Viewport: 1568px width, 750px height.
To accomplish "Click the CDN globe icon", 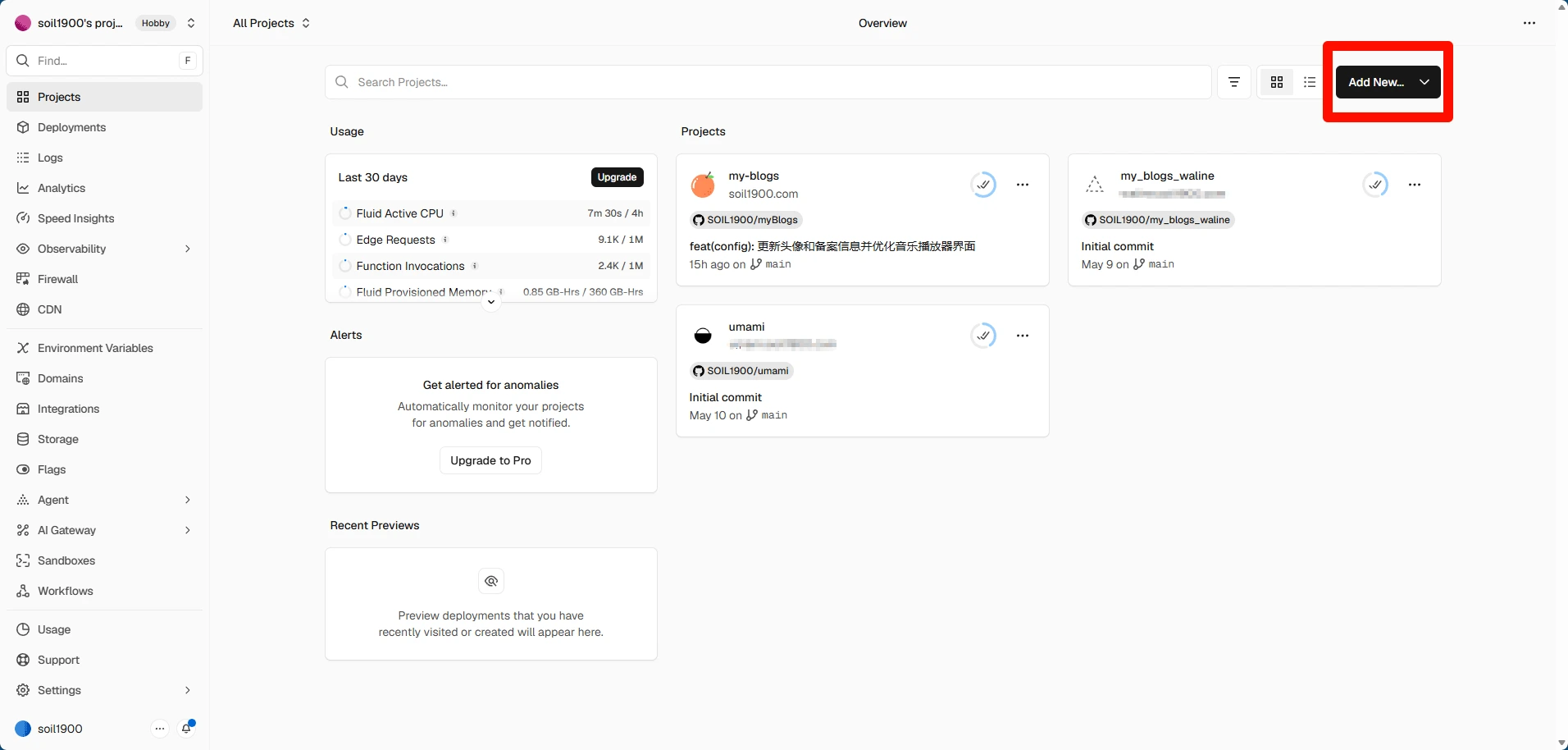I will (x=23, y=309).
